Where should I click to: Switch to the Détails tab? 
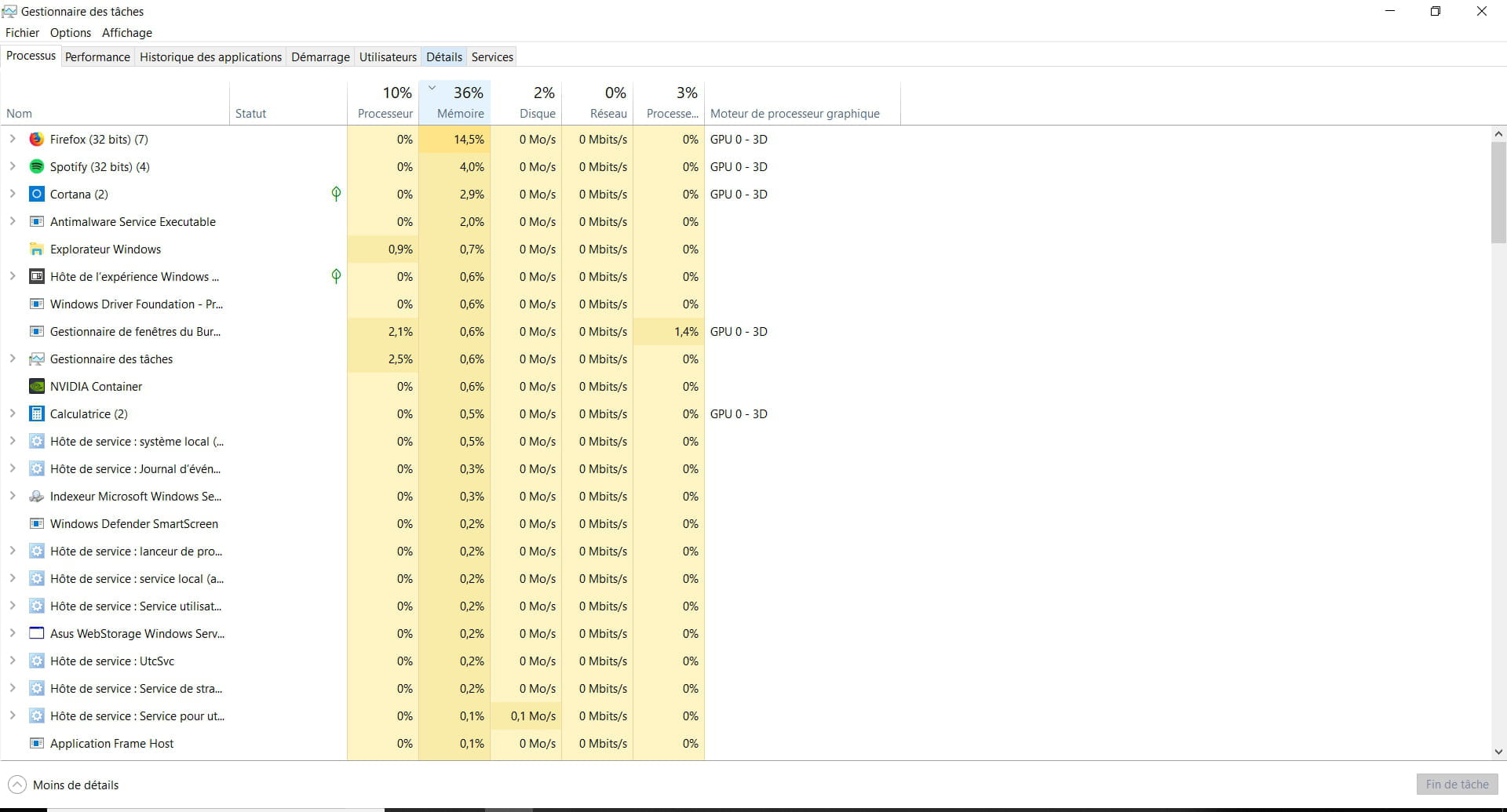coord(444,57)
